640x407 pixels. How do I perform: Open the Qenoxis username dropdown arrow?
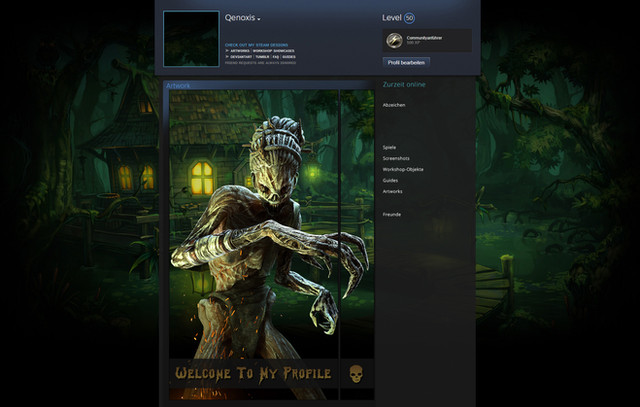[x=259, y=19]
